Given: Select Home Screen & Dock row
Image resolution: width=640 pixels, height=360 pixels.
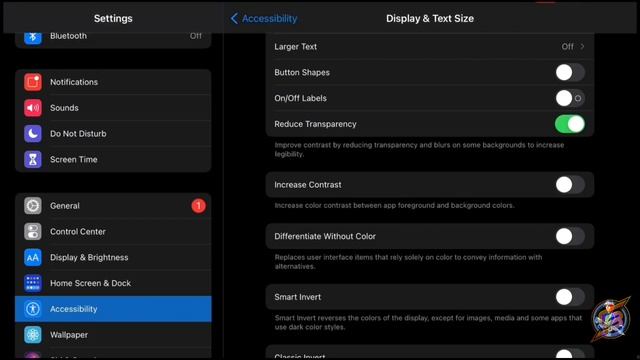Looking at the screenshot, I should (x=113, y=283).
